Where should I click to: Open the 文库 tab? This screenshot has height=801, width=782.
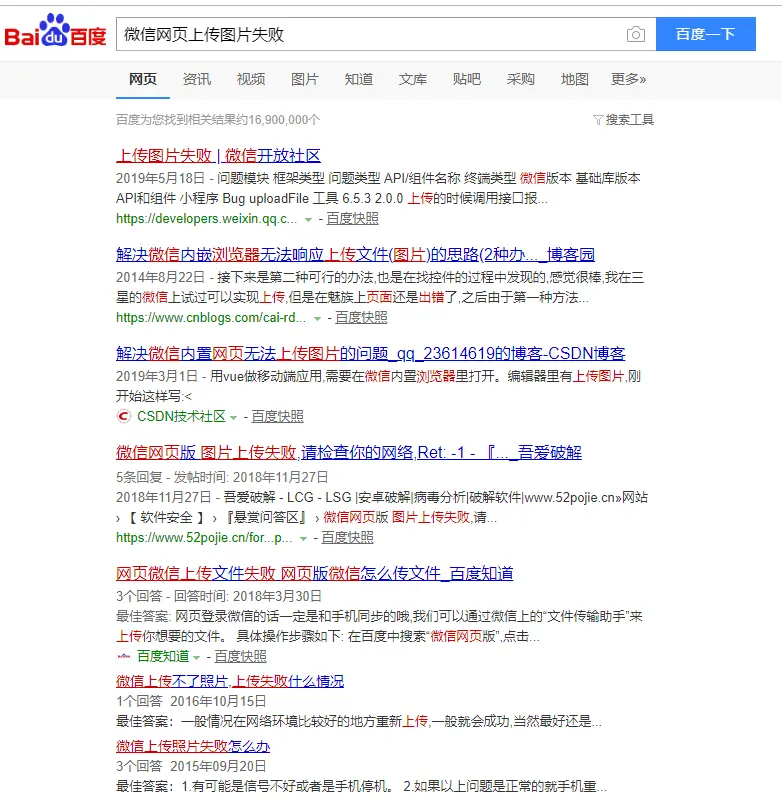click(413, 79)
